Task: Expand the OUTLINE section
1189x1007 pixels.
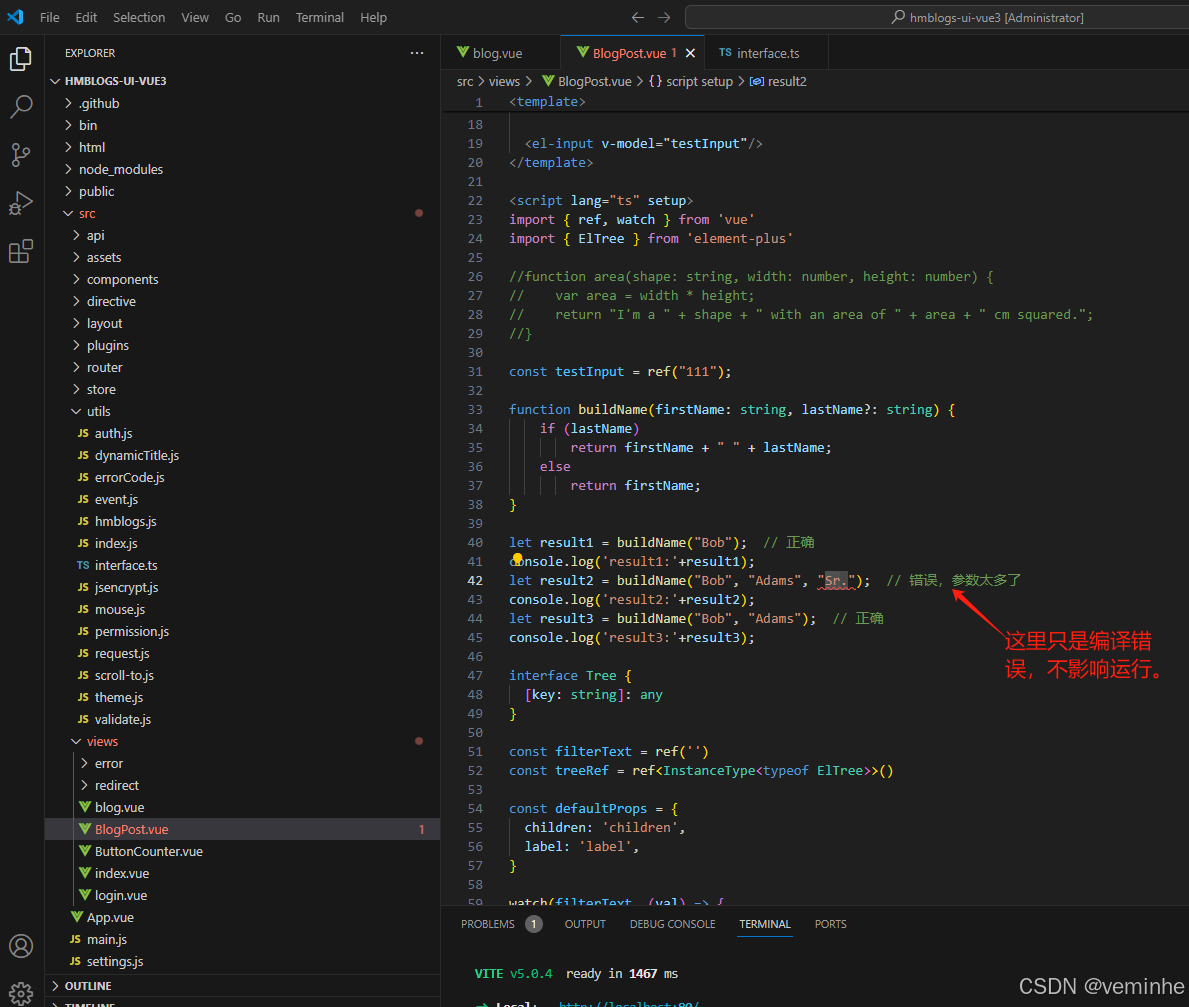Action: pos(243,986)
